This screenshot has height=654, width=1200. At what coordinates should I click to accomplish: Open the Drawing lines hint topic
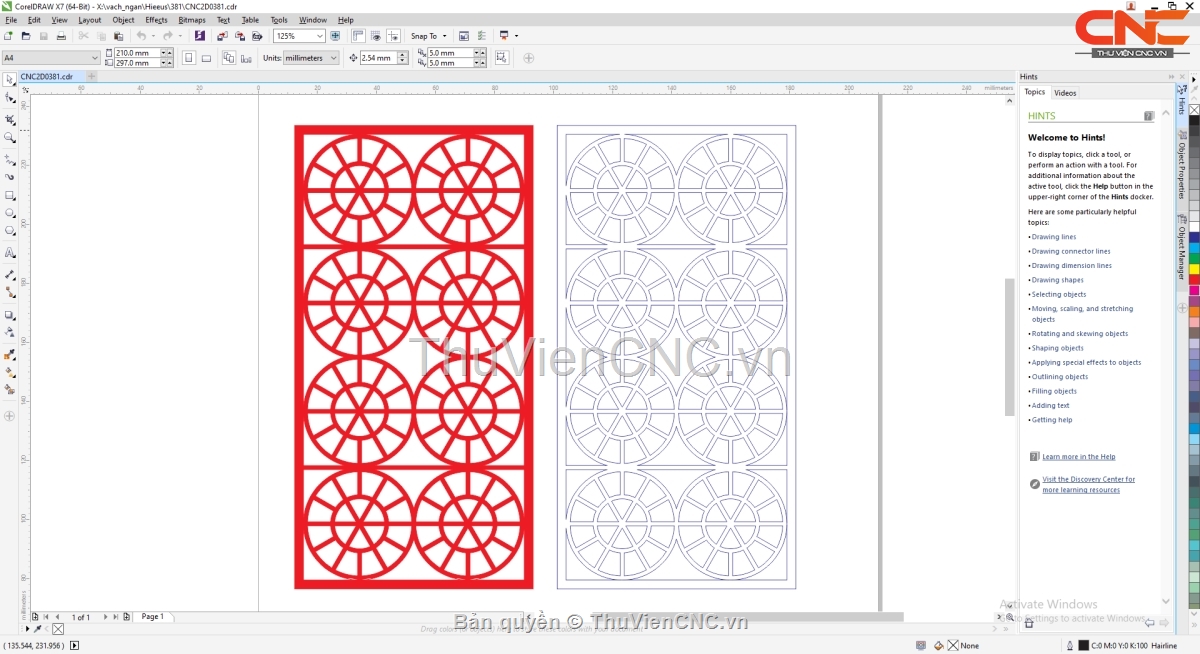coord(1054,237)
